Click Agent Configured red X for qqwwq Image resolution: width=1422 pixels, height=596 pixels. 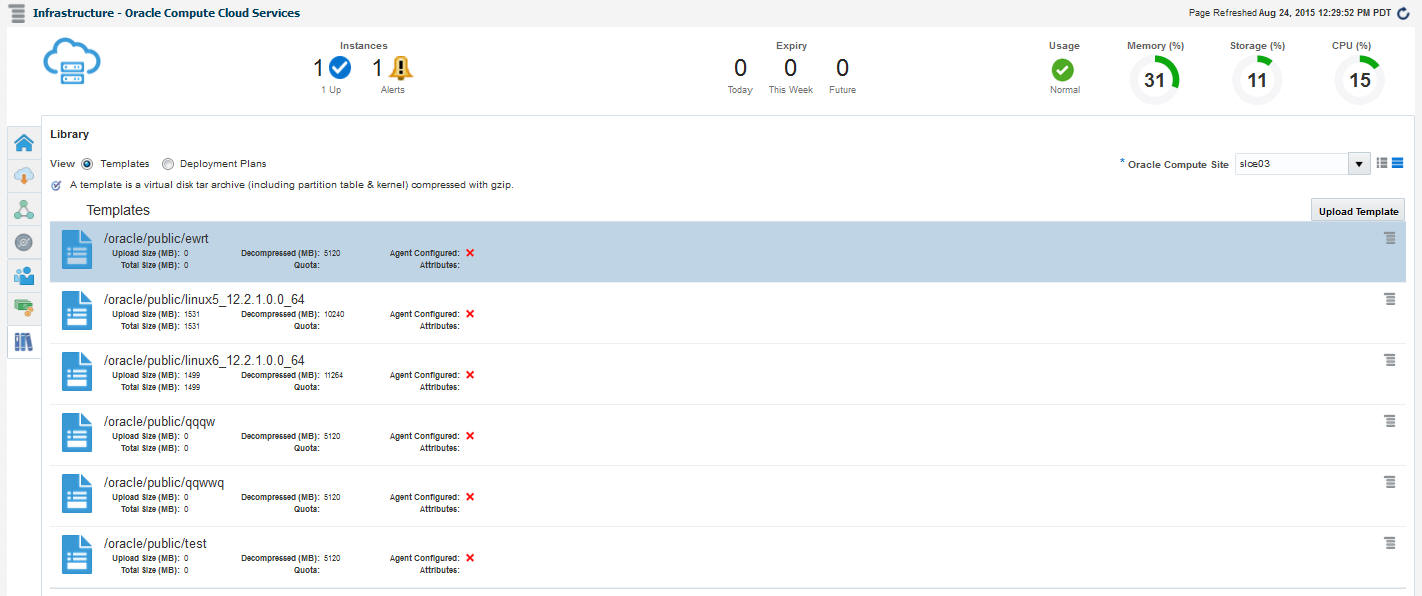coord(470,497)
